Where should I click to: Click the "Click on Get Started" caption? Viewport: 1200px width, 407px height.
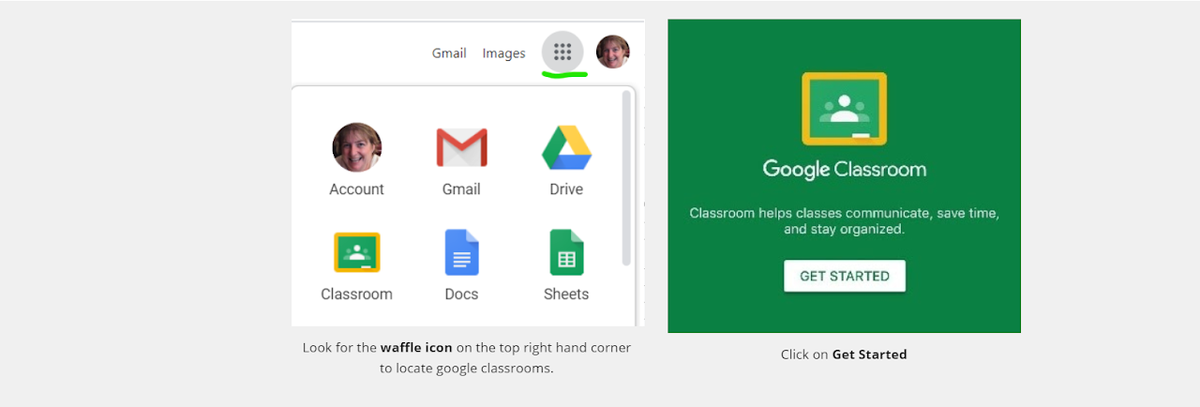(x=844, y=354)
